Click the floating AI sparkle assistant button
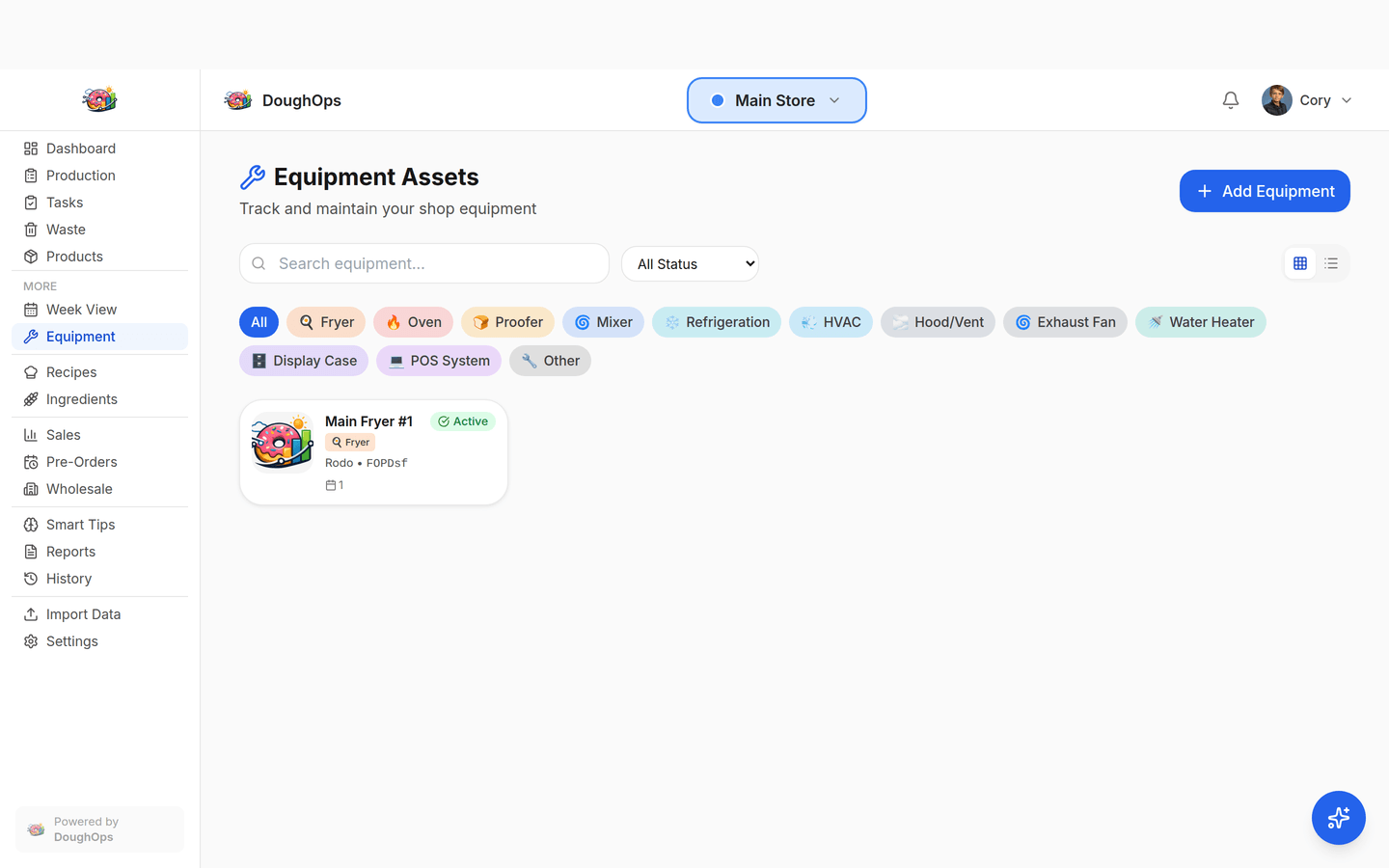This screenshot has width=1389, height=868. 1338,818
